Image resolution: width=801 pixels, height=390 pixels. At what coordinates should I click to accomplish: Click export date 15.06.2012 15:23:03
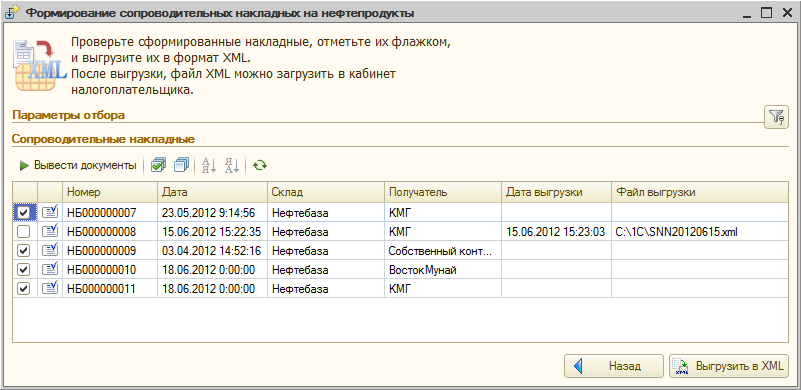556,232
